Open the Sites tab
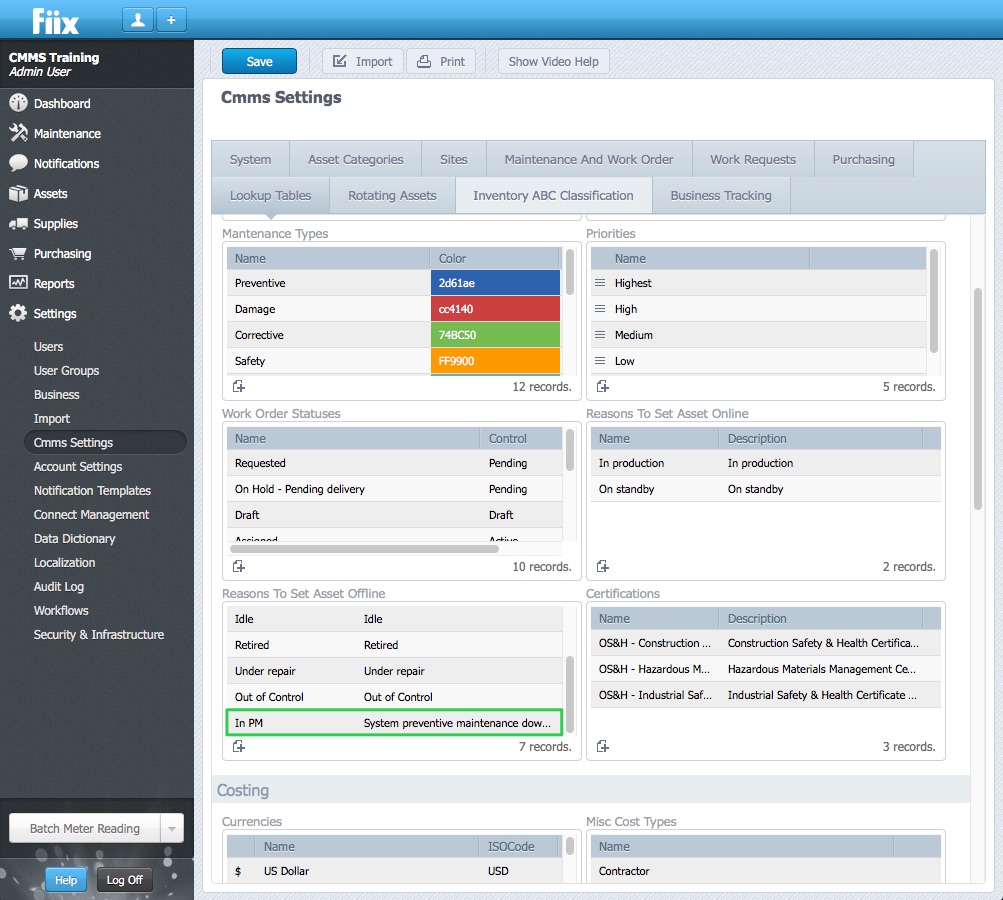The height and width of the screenshot is (900, 1003). point(454,159)
